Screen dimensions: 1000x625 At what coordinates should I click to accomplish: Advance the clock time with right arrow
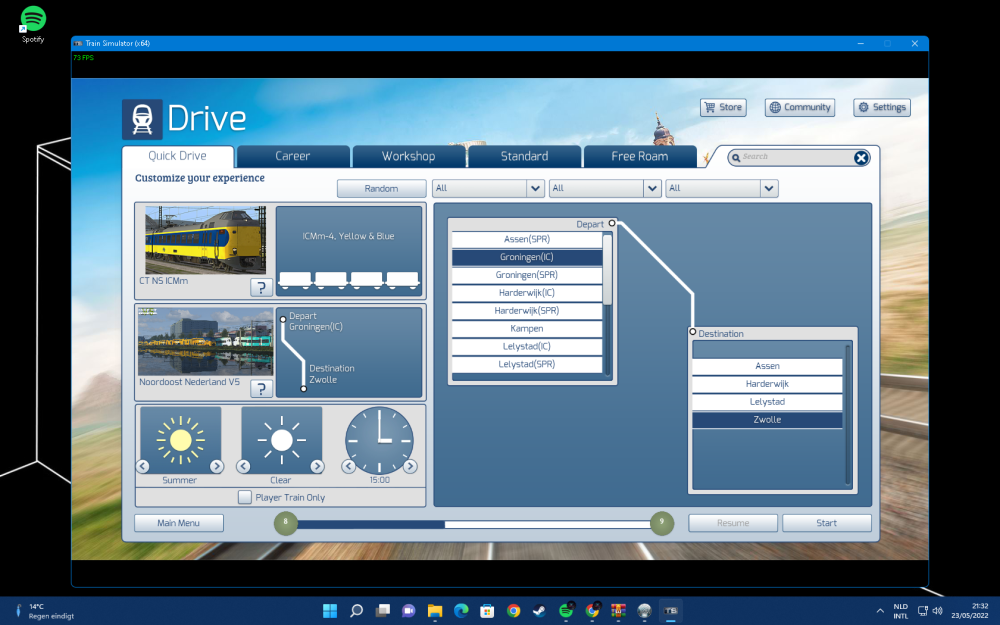coord(409,466)
